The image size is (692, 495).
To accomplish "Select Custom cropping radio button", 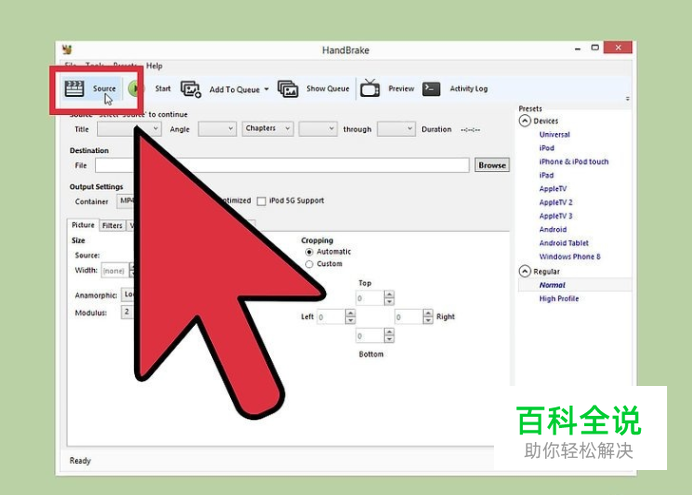I will 309,264.
